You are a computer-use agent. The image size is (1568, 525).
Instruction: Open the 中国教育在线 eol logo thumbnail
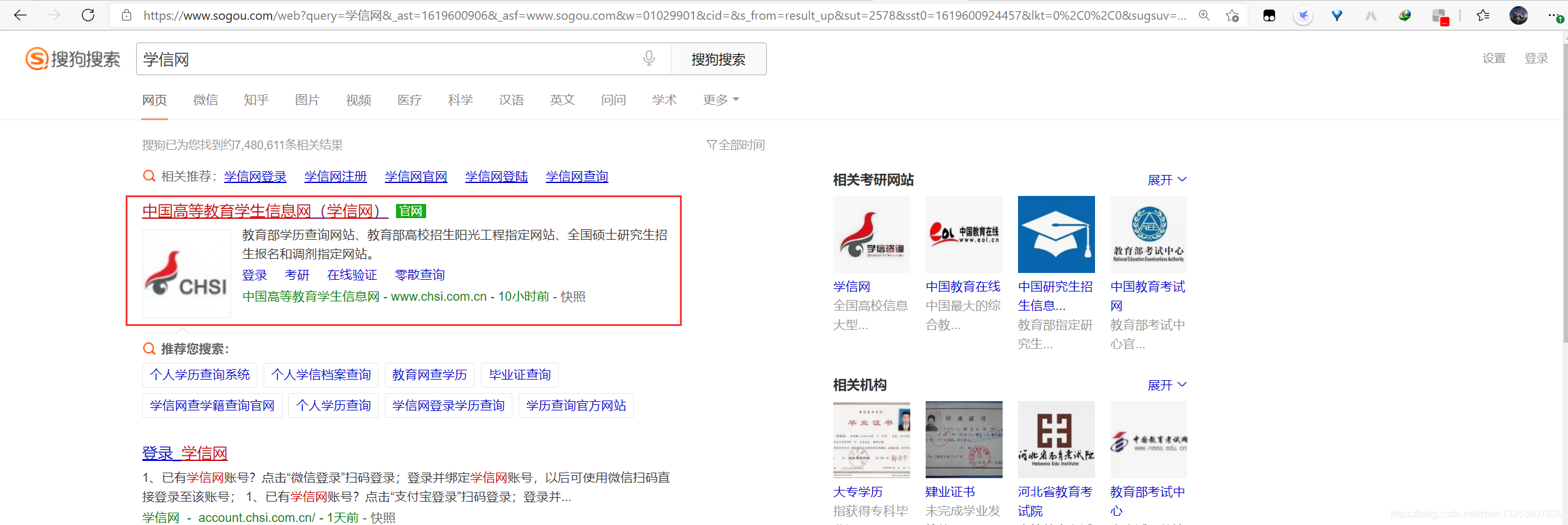pyautogui.click(x=964, y=234)
